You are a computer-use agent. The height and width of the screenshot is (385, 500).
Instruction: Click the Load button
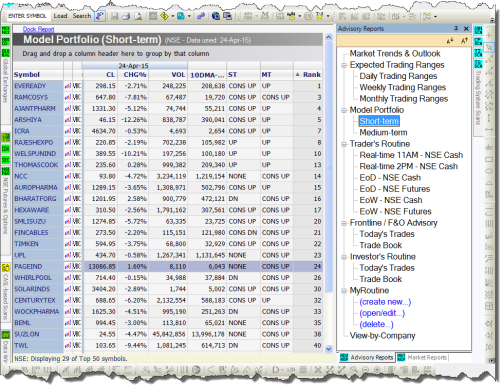60,16
